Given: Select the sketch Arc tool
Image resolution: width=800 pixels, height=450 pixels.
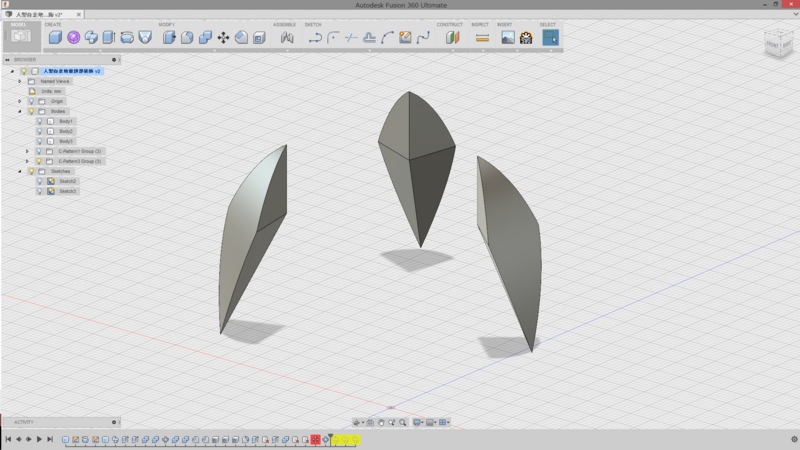Looking at the screenshot, I should [387, 37].
